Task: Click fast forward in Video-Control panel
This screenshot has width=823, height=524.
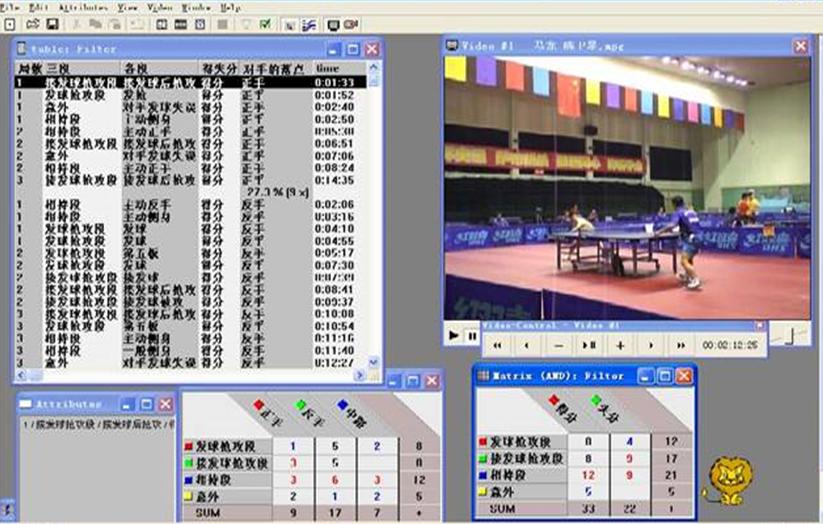Action: [682, 345]
